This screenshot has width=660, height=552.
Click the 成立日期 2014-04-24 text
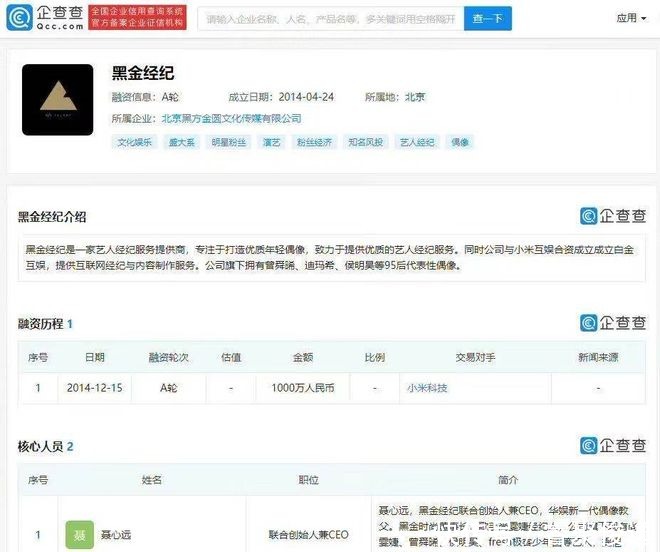click(281, 97)
